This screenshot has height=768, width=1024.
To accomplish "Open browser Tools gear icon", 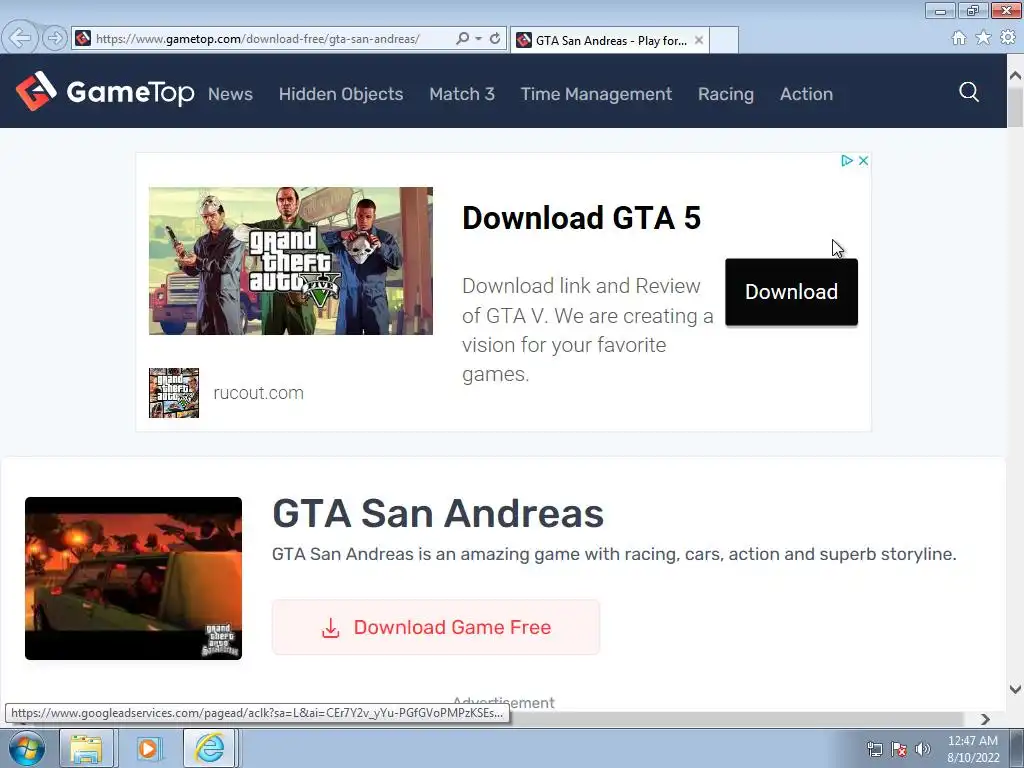I will point(1008,38).
